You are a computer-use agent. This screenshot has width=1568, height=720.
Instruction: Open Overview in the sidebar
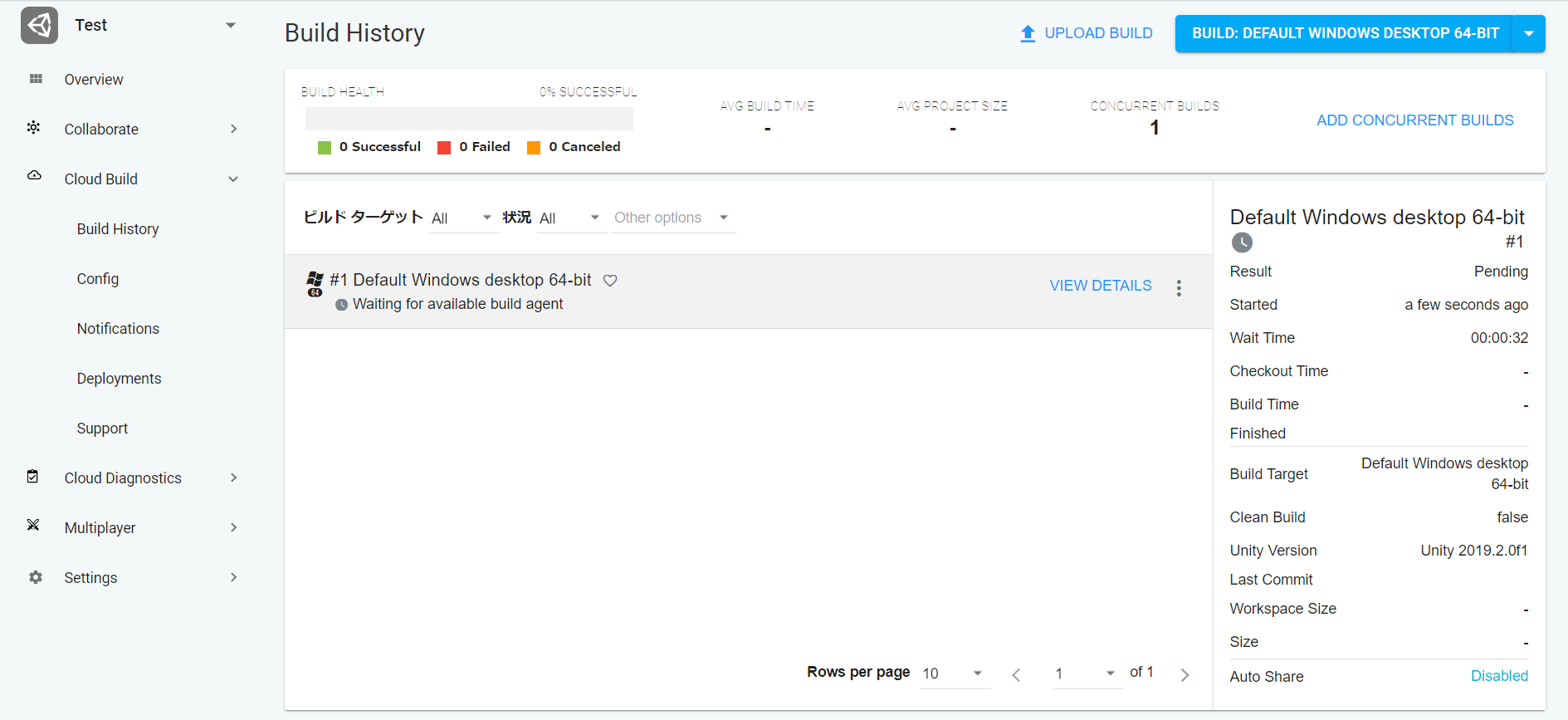pos(94,80)
